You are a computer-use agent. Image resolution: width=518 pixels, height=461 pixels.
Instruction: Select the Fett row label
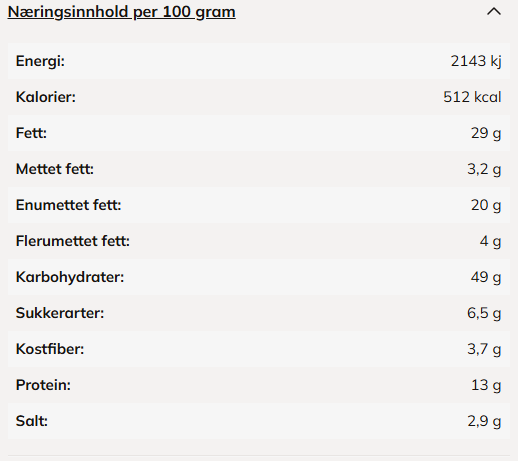31,133
